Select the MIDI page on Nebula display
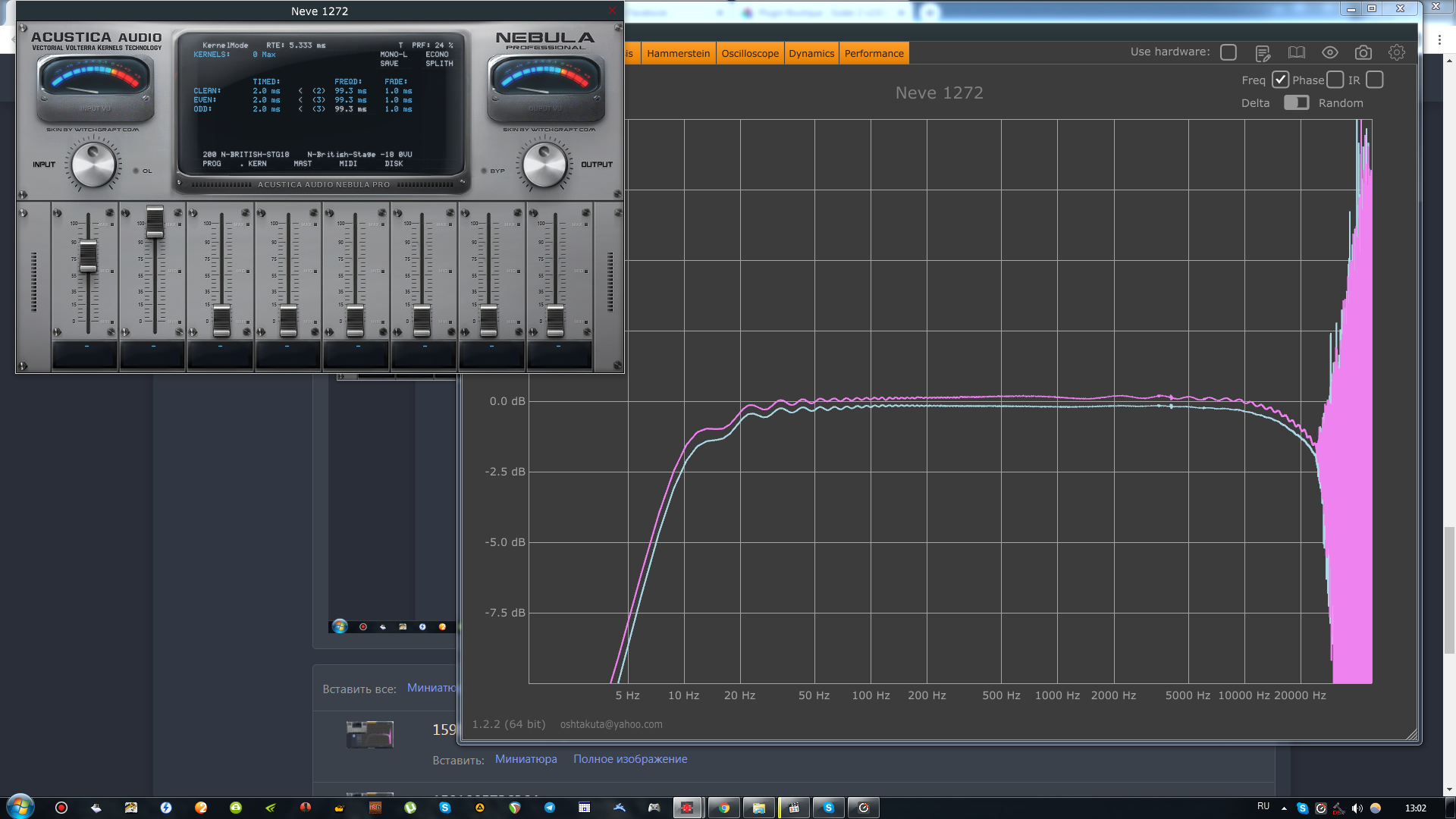 click(348, 164)
